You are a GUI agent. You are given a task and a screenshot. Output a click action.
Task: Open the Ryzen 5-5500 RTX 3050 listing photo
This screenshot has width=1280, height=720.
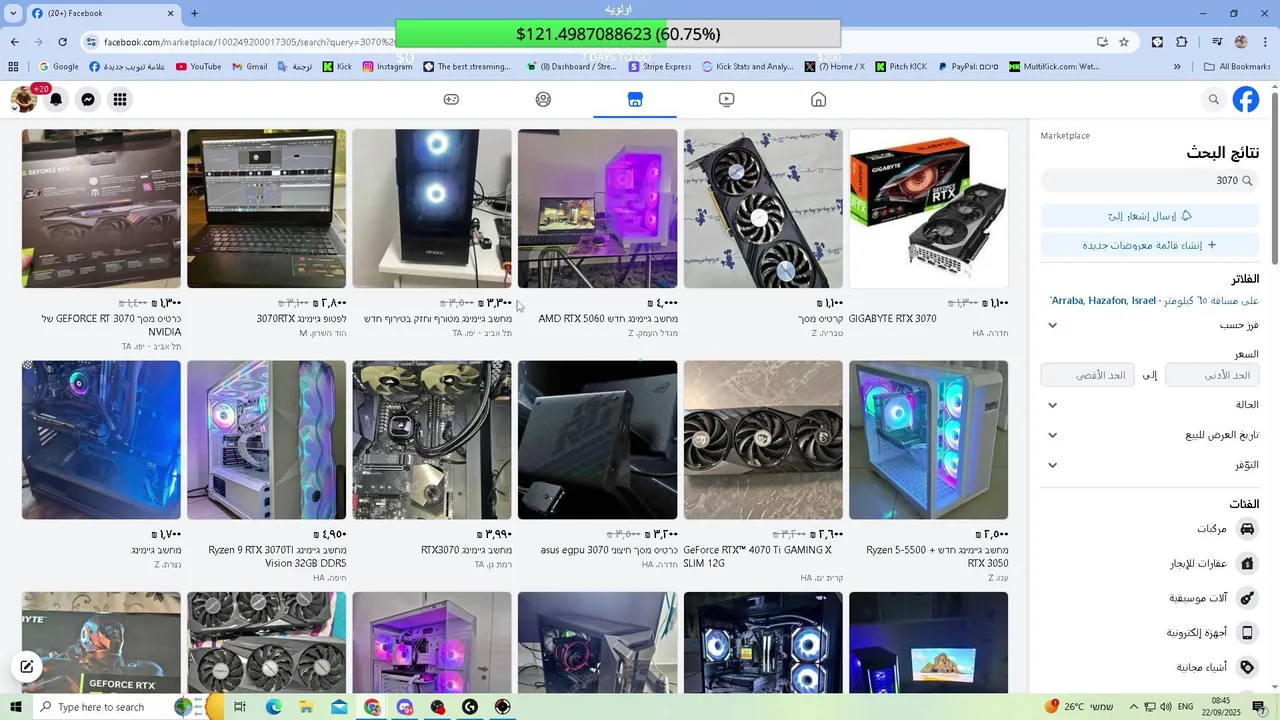[x=928, y=440]
